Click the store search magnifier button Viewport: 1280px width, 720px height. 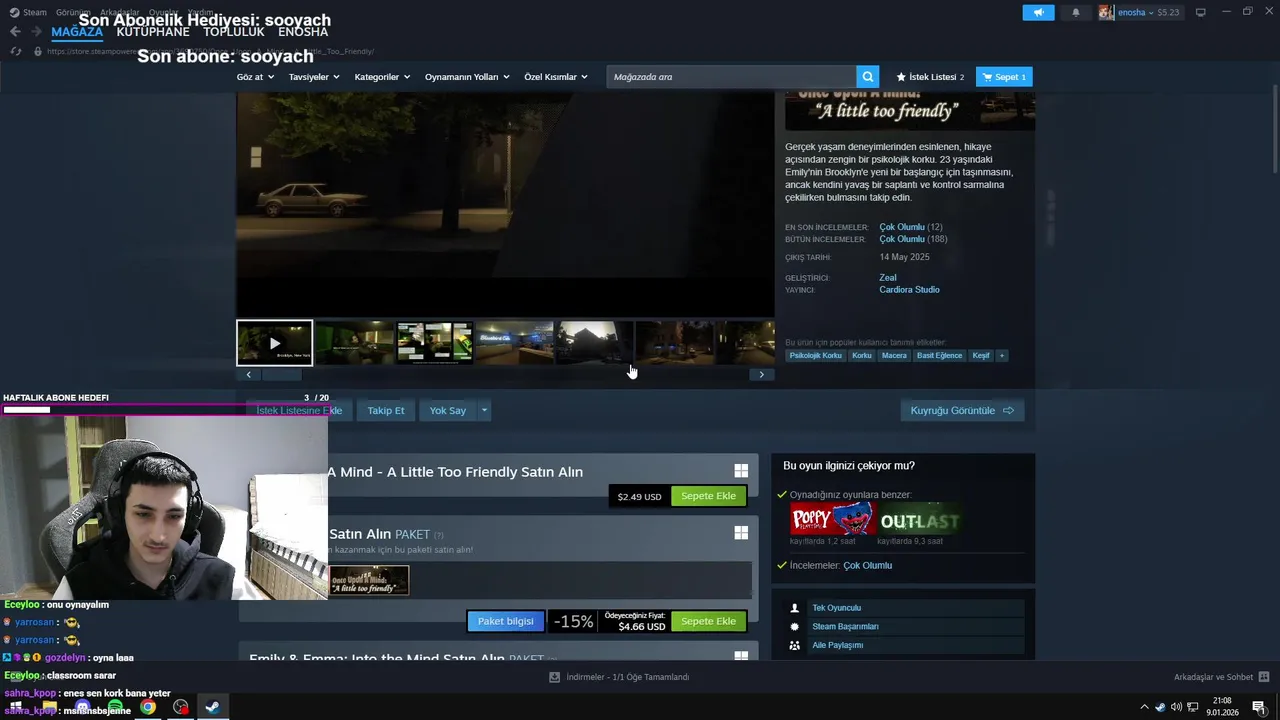(x=868, y=76)
